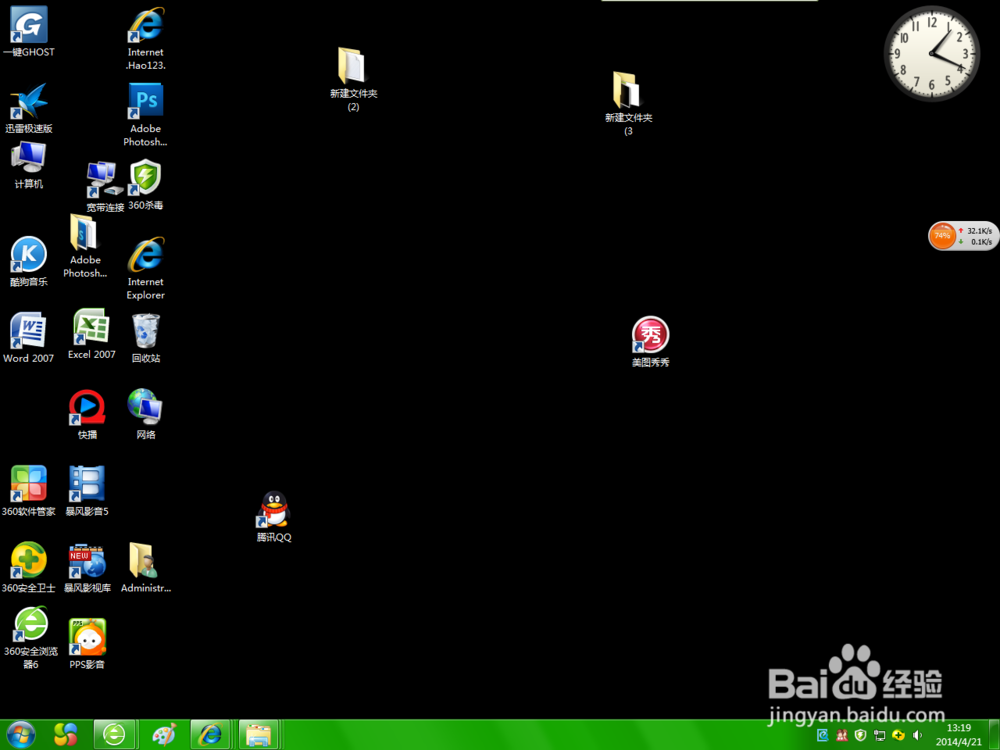This screenshot has height=750, width=1000.
Task: Launch 美图秀秀 shortcut
Action: pyautogui.click(x=651, y=342)
